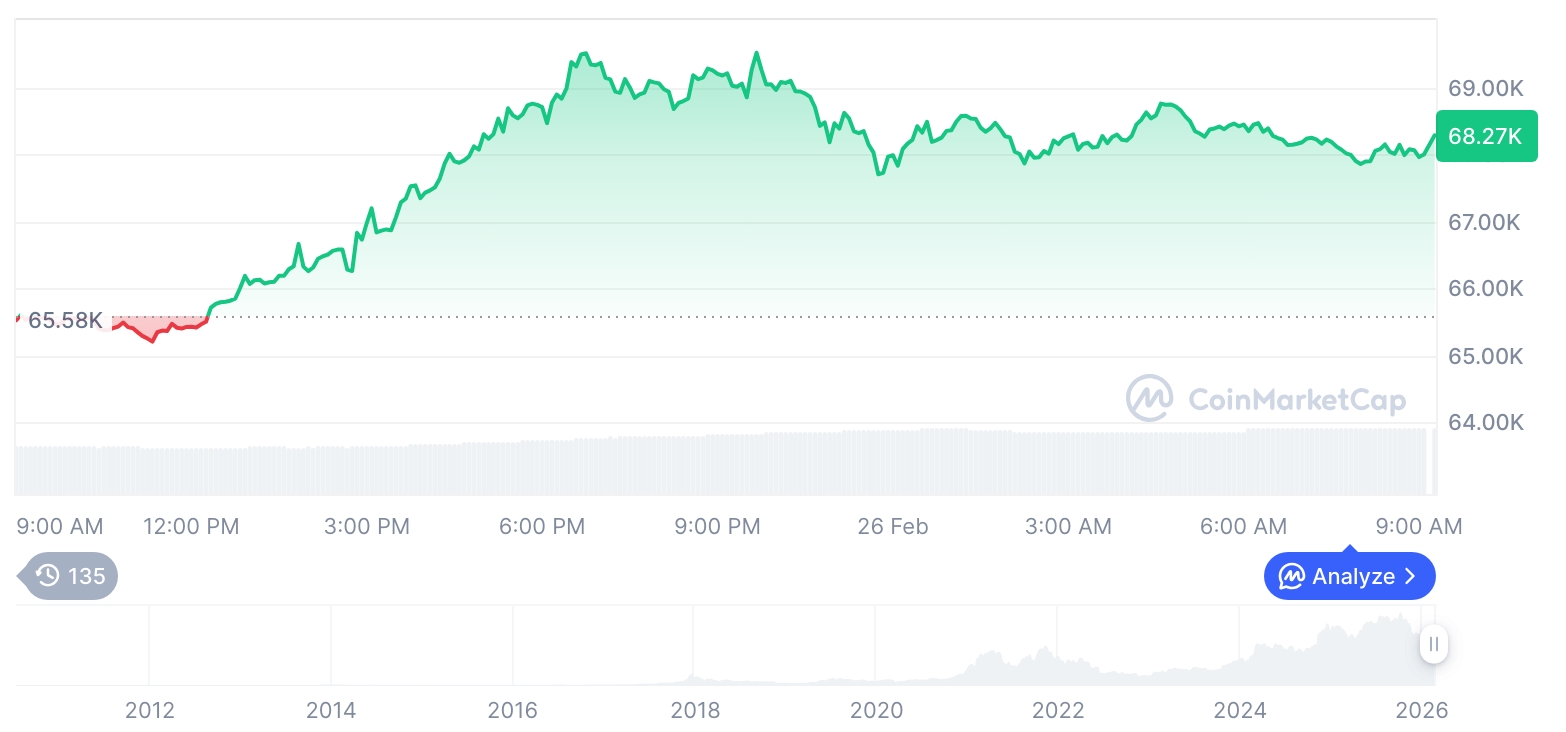The image size is (1566, 732).
Task: Click the 69.00K price axis label
Action: tap(1486, 89)
